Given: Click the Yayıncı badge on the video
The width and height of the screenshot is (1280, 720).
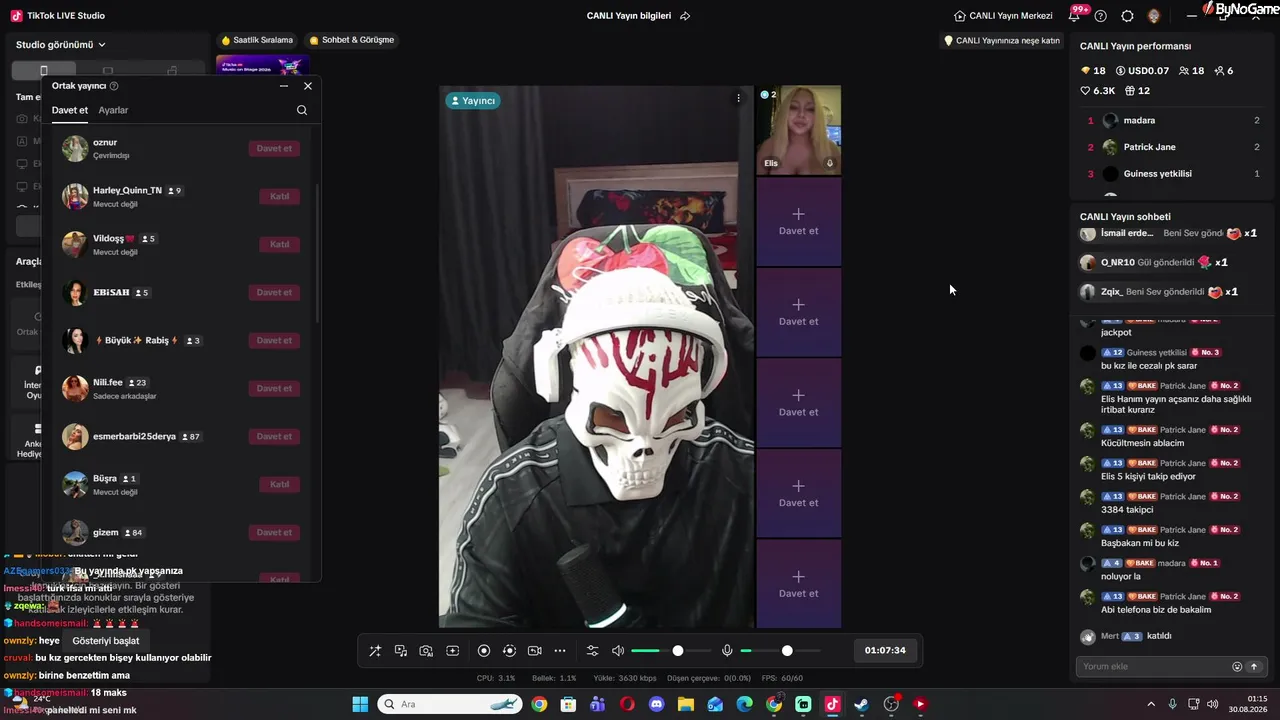Looking at the screenshot, I should (x=472, y=100).
